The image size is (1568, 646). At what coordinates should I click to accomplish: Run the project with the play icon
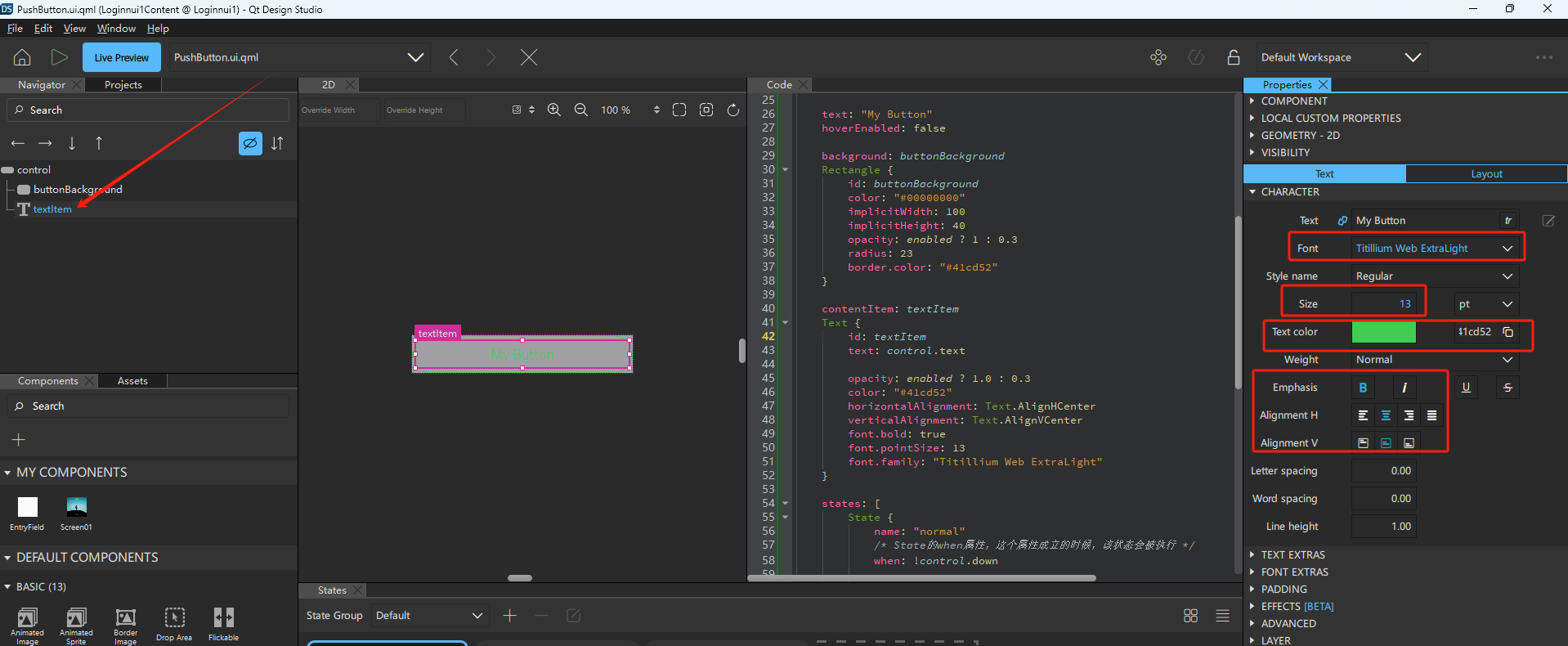point(59,57)
